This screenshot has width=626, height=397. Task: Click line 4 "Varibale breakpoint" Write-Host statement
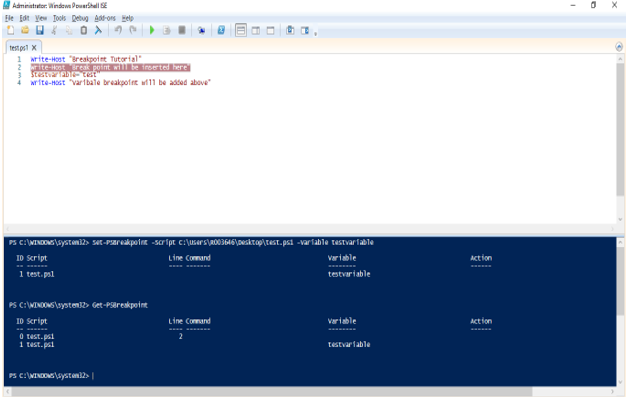[121, 83]
